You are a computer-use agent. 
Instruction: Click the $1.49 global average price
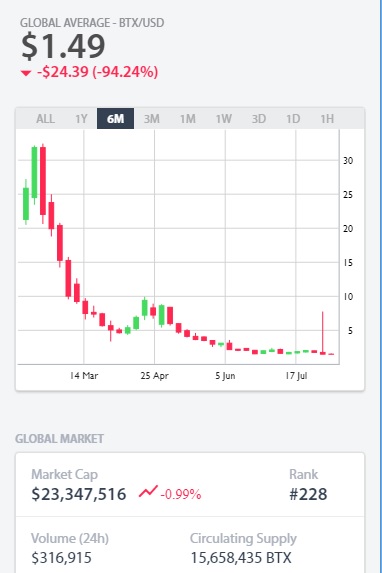(63, 46)
